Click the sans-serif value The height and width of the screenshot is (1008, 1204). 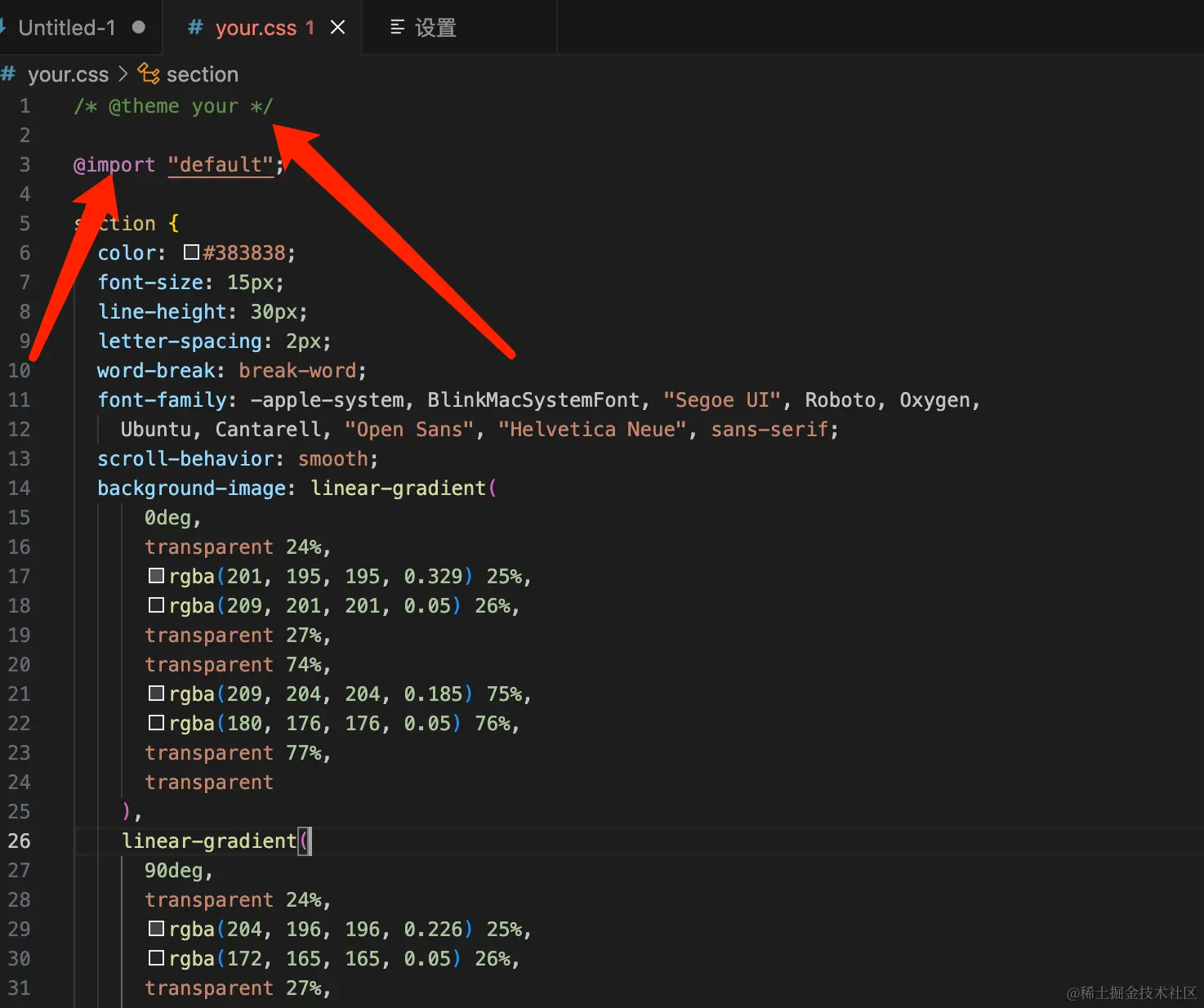tap(769, 430)
